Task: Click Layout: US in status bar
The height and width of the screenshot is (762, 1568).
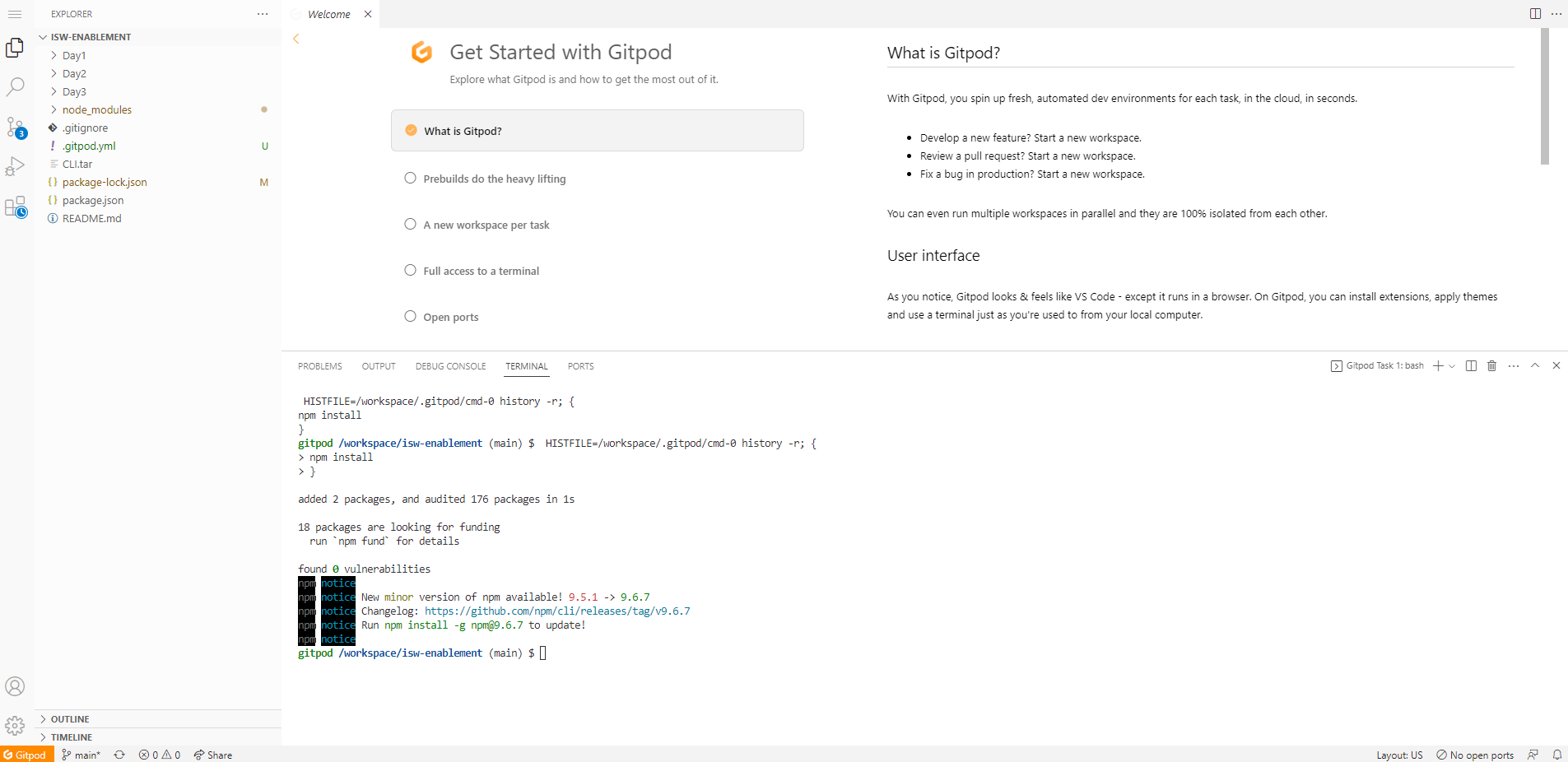Action: 1399,755
